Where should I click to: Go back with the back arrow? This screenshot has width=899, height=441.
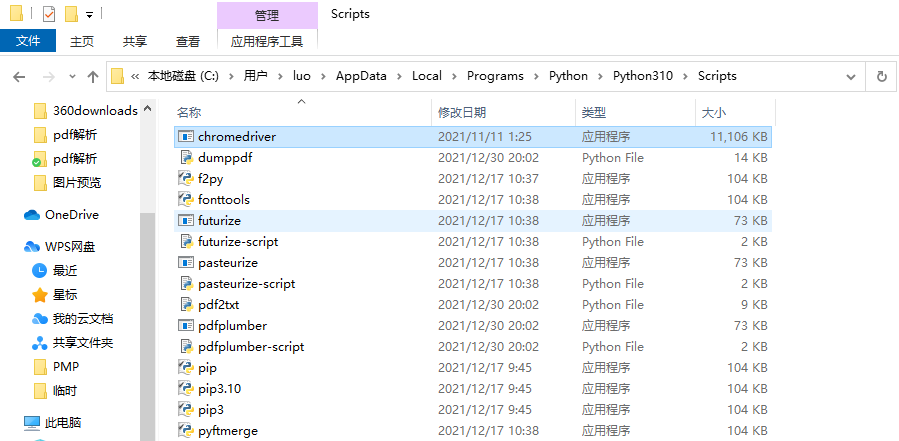pos(19,76)
